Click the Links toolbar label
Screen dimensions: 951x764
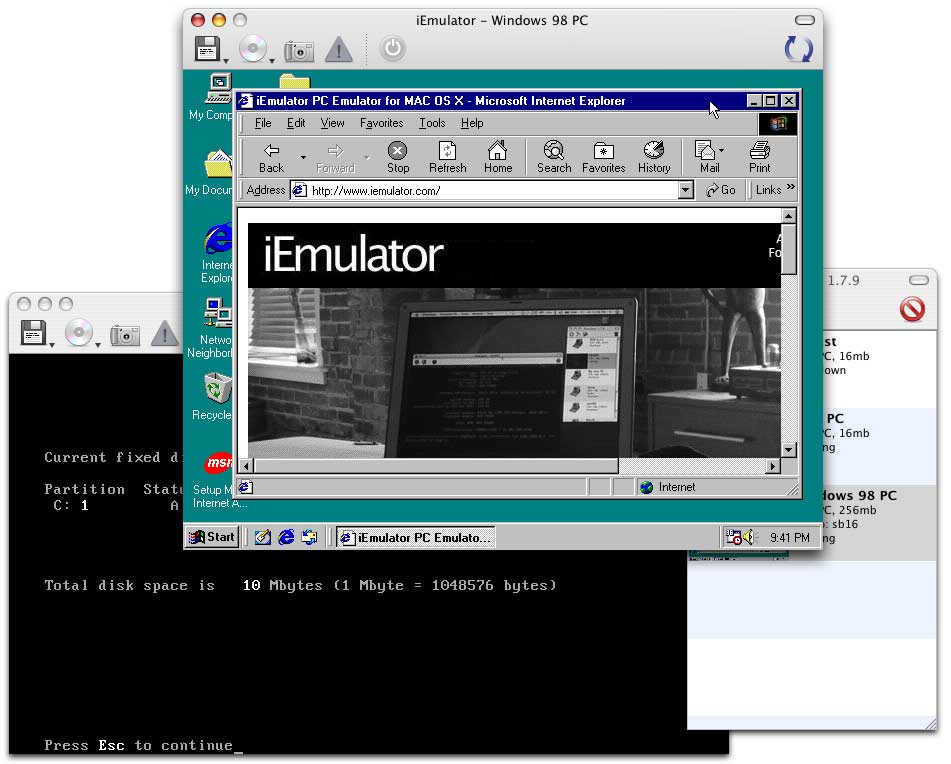pos(768,190)
